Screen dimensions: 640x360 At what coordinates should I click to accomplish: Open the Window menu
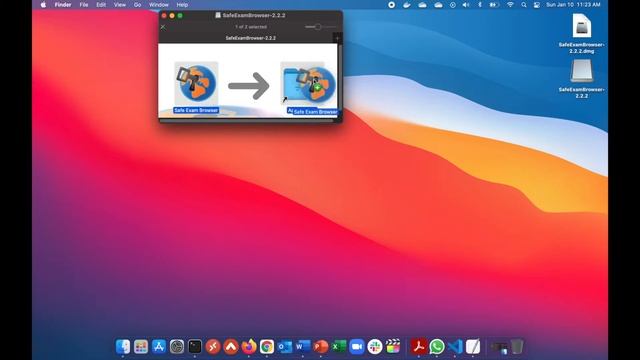coord(158,5)
